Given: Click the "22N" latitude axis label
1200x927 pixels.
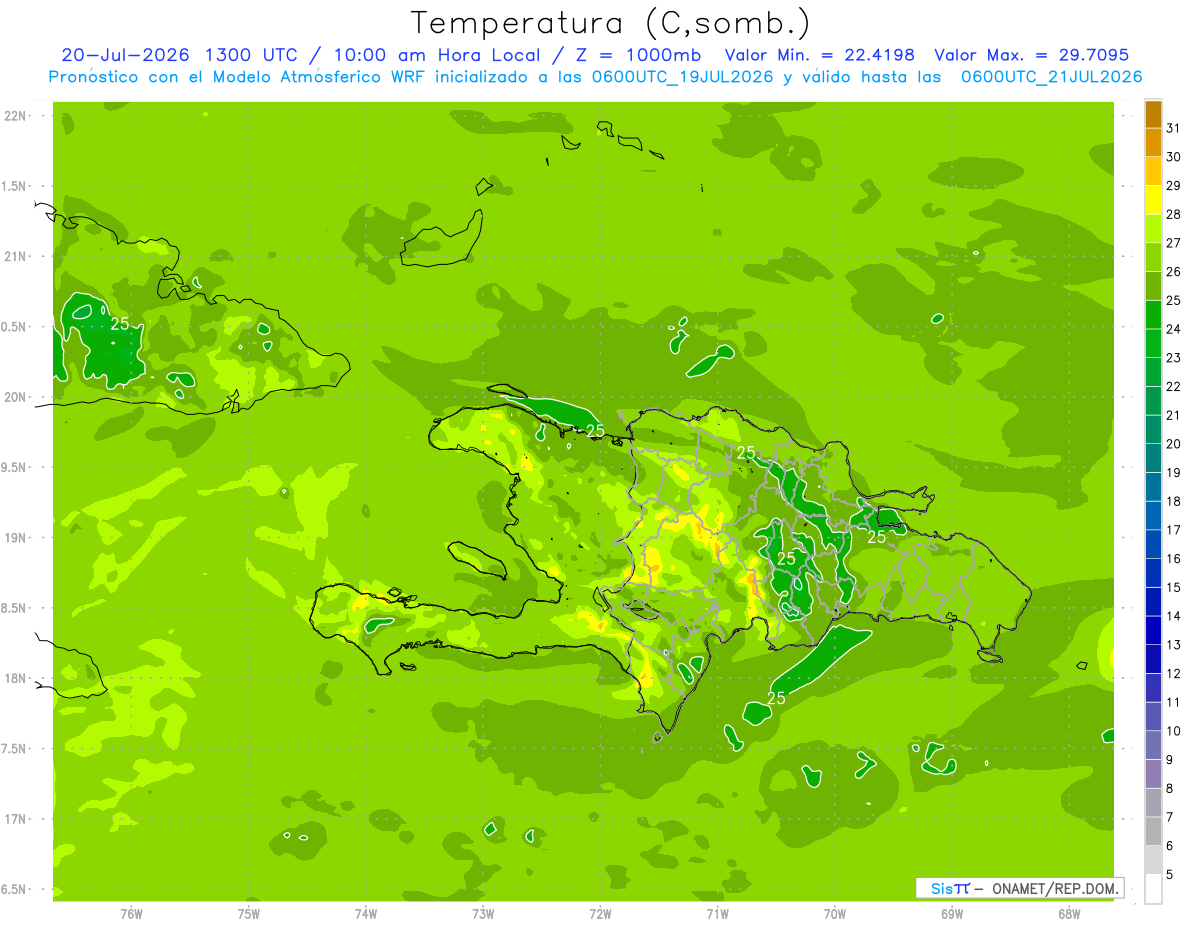Looking at the screenshot, I should [x=14, y=116].
